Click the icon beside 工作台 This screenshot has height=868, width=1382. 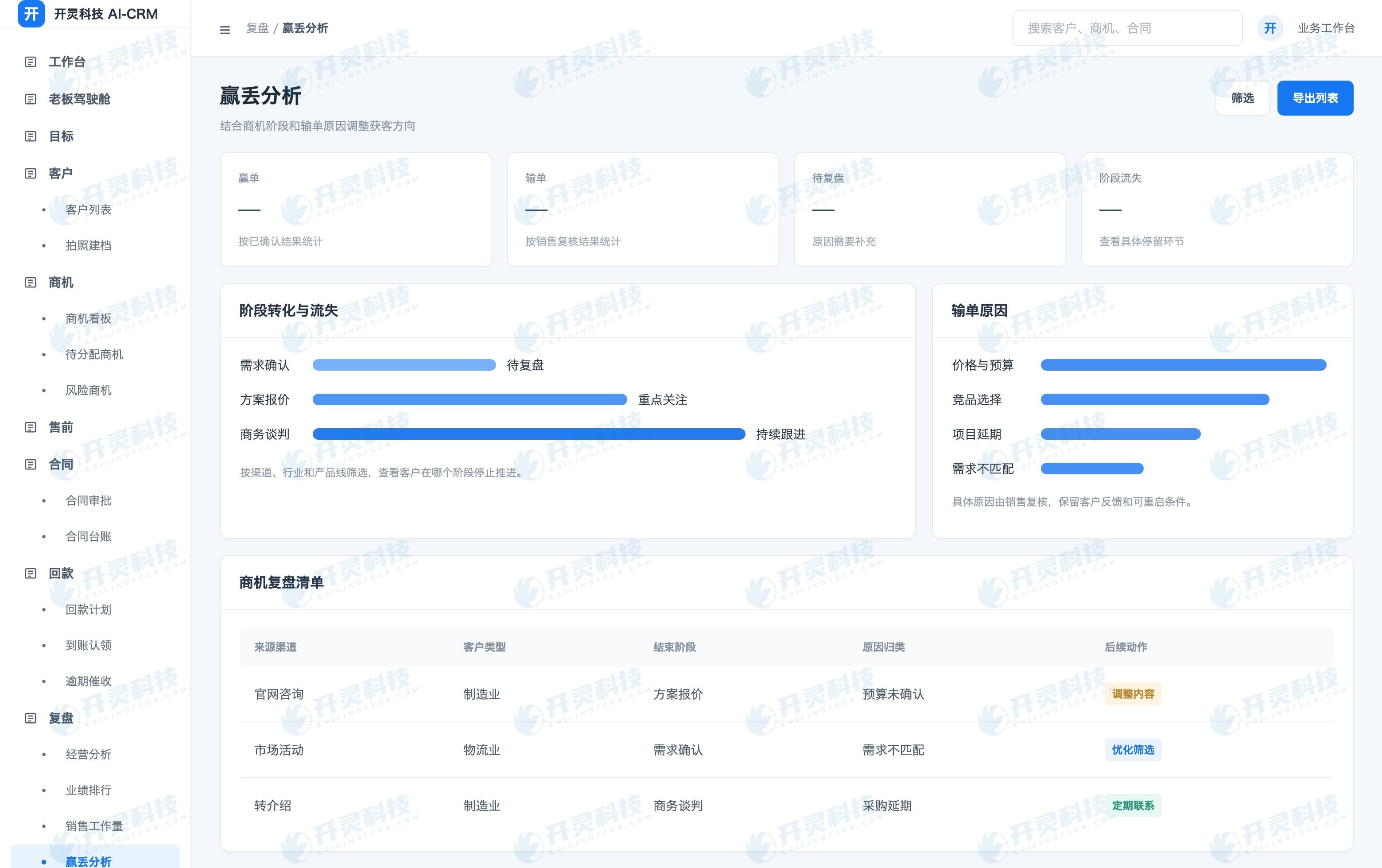[x=31, y=62]
